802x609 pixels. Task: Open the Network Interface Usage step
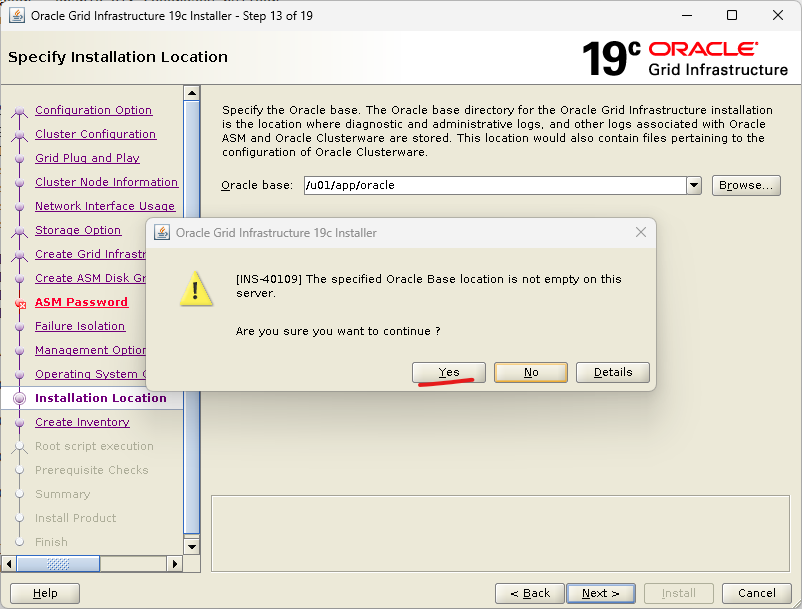coord(105,206)
